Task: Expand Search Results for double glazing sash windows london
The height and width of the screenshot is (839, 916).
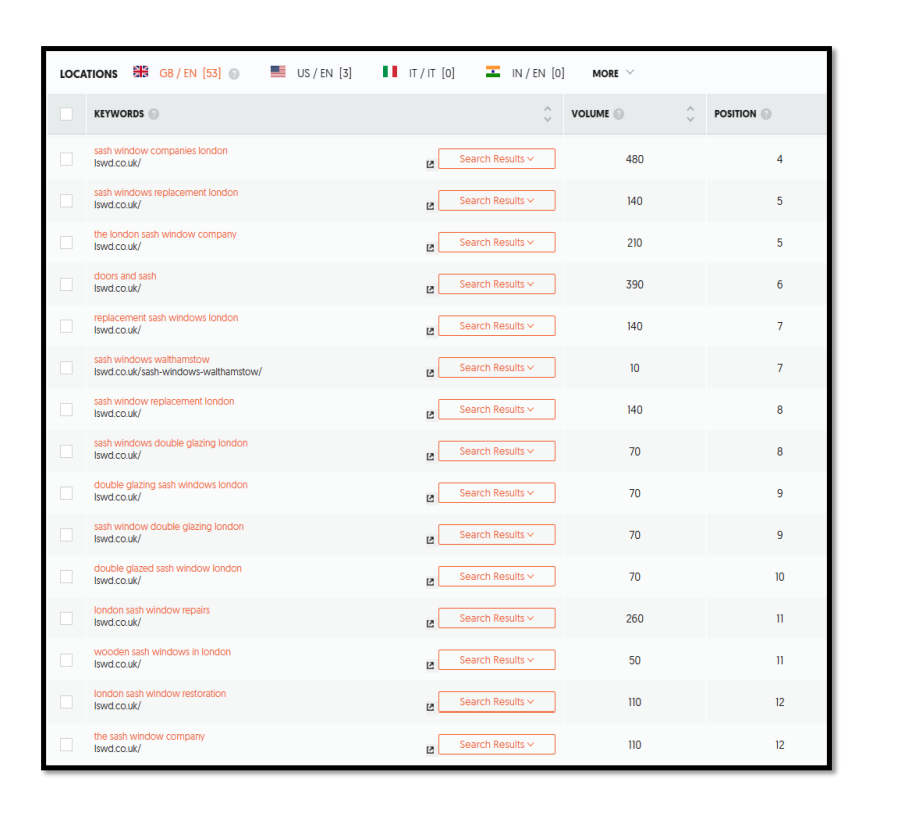Action: coord(496,493)
